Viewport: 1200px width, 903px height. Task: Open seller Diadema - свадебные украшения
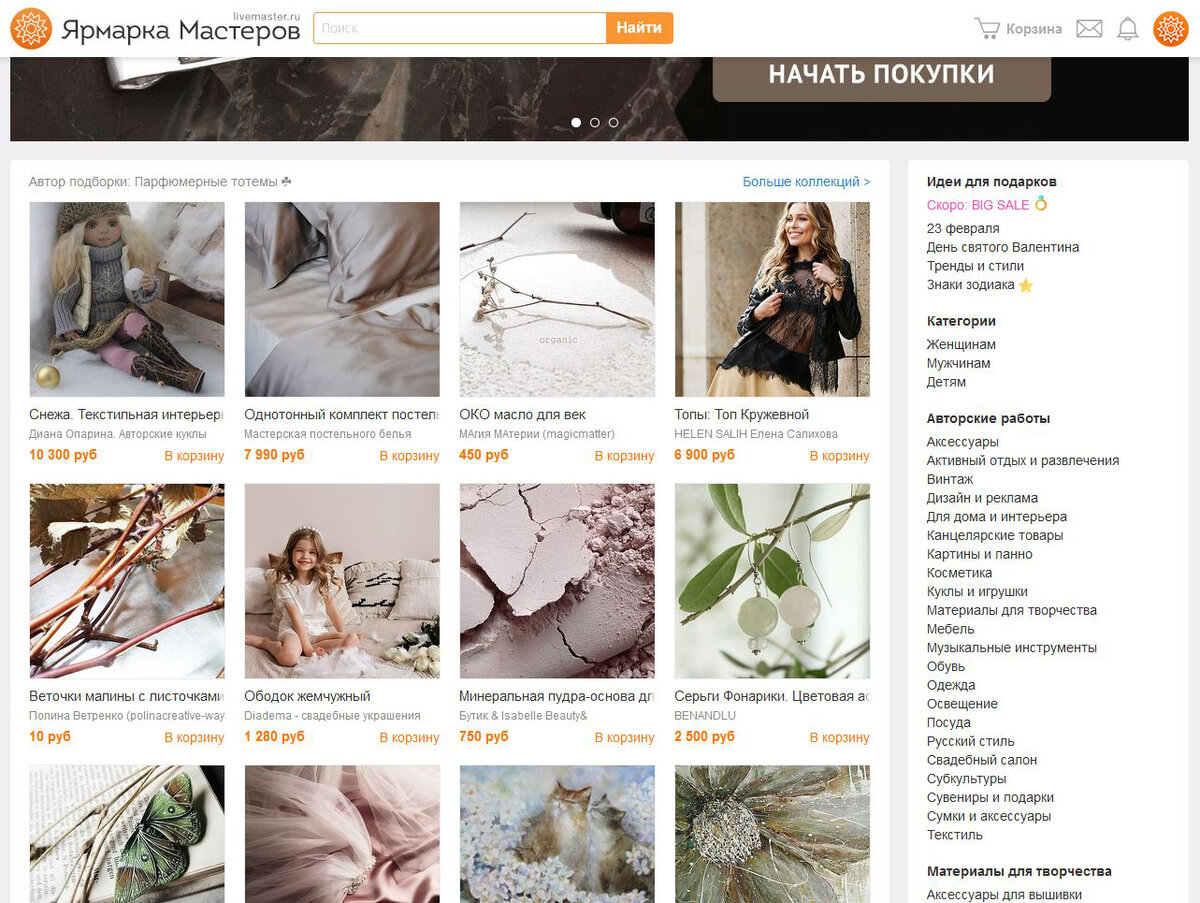[x=332, y=716]
